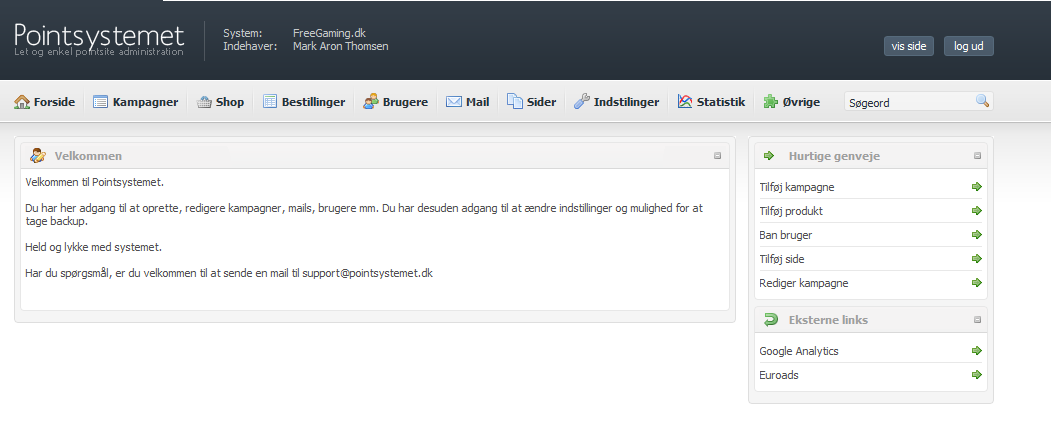Image resolution: width=1051 pixels, height=427 pixels.
Task: Click the log ud button
Action: pyautogui.click(x=969, y=46)
